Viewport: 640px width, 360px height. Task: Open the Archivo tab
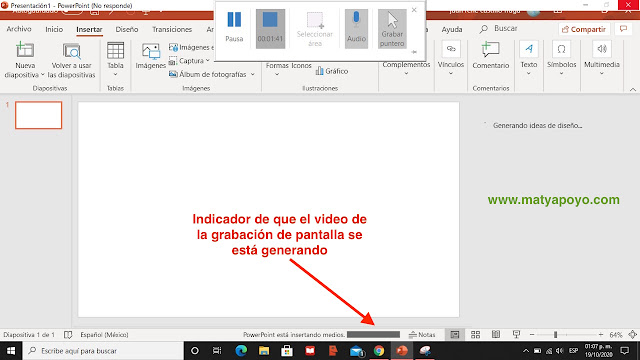tap(19, 29)
